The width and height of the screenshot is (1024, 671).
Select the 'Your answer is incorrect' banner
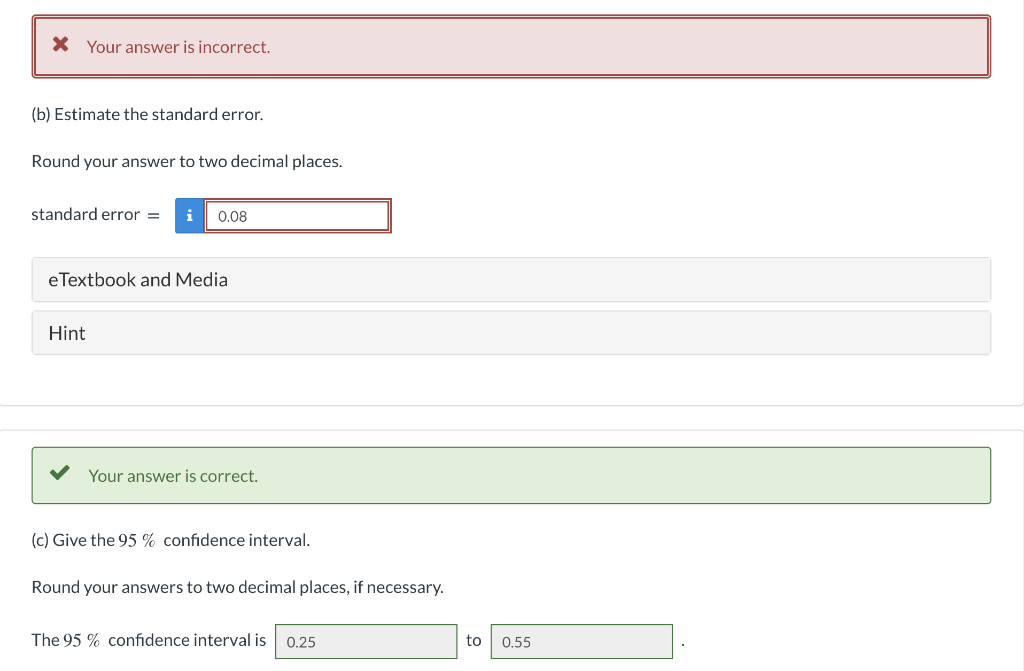pos(511,44)
